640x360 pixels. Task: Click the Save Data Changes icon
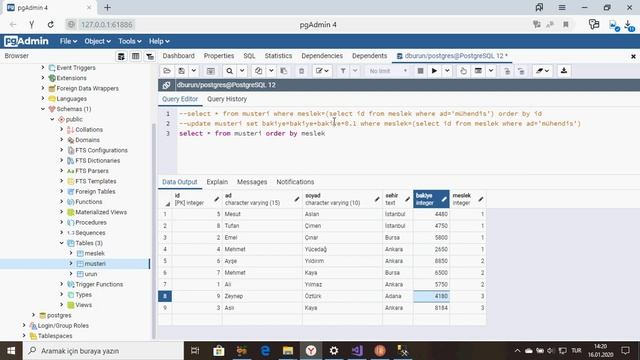tap(211, 71)
